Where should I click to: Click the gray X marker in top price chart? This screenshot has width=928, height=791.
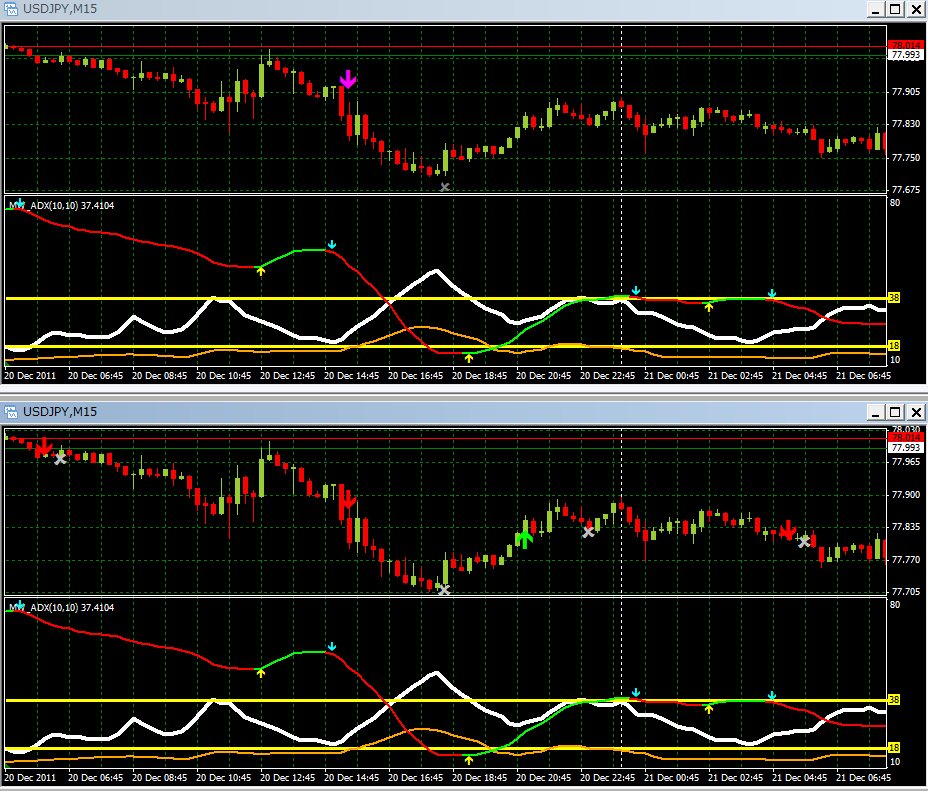[x=445, y=187]
